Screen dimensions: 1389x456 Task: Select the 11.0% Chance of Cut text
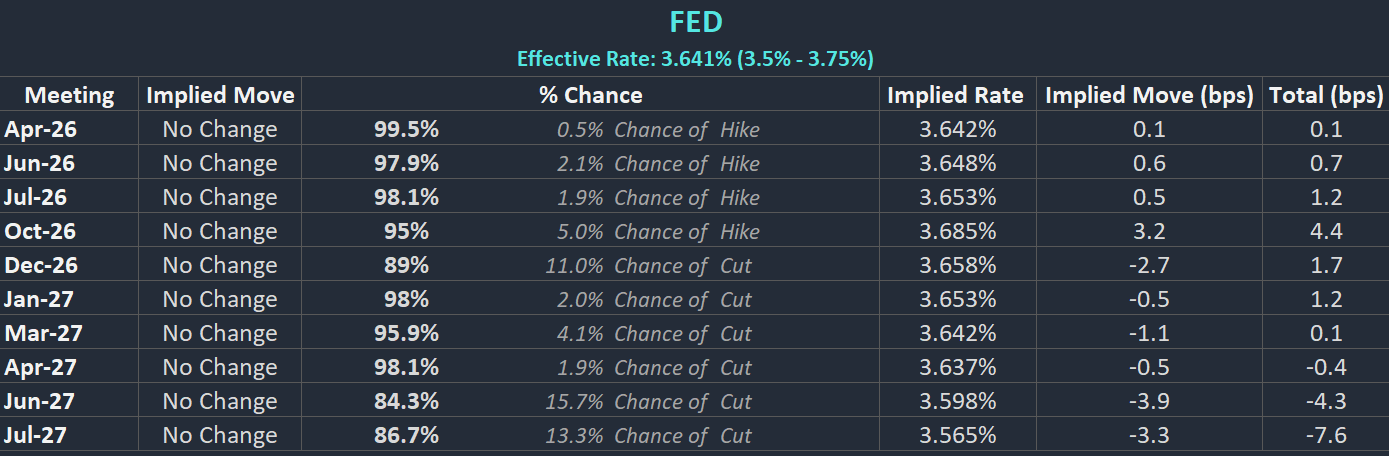tap(648, 265)
